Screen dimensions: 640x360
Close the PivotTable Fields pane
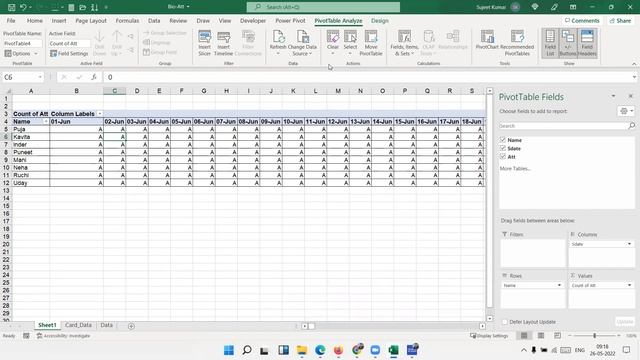click(x=631, y=96)
